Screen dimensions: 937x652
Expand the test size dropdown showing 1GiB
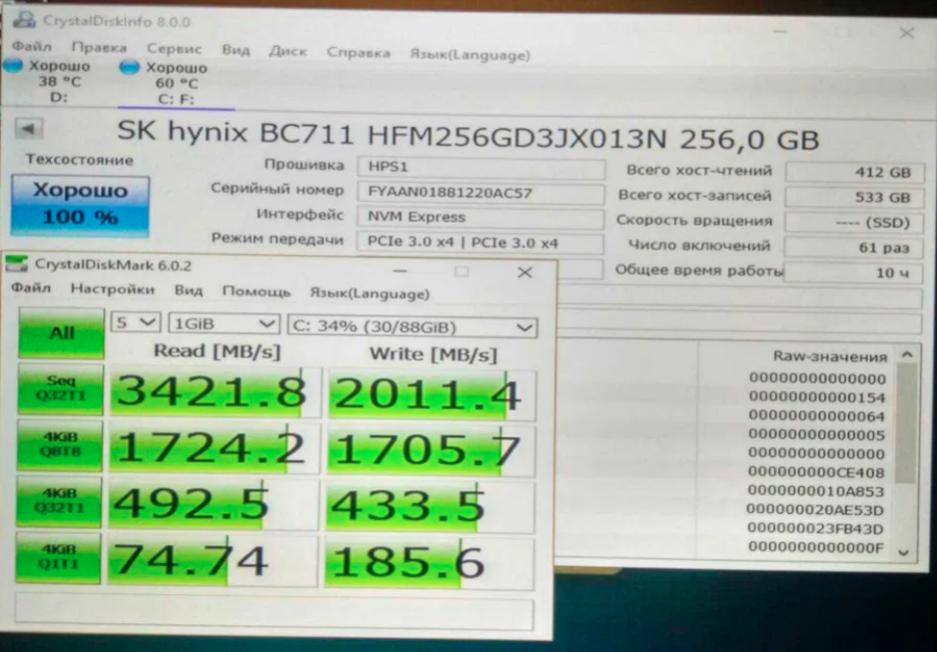(x=224, y=324)
